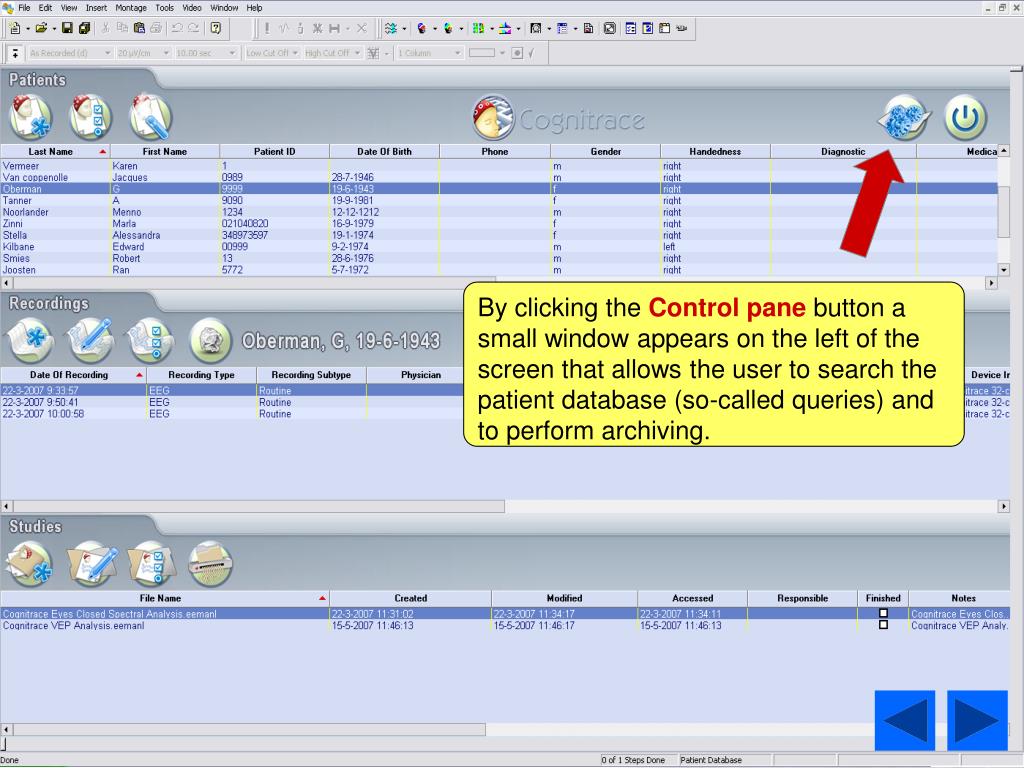This screenshot has height=768, width=1024.
Task: Open the Help question mark toolbar icon
Action: point(216,28)
